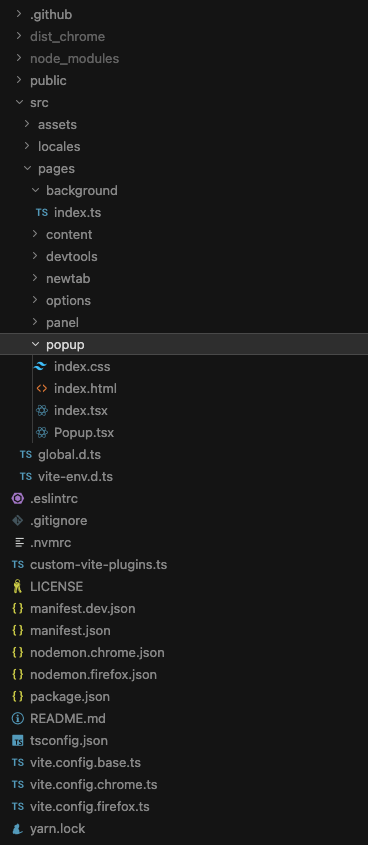Click the ESLint icon next to .eslintrc
368x845 pixels.
point(18,498)
